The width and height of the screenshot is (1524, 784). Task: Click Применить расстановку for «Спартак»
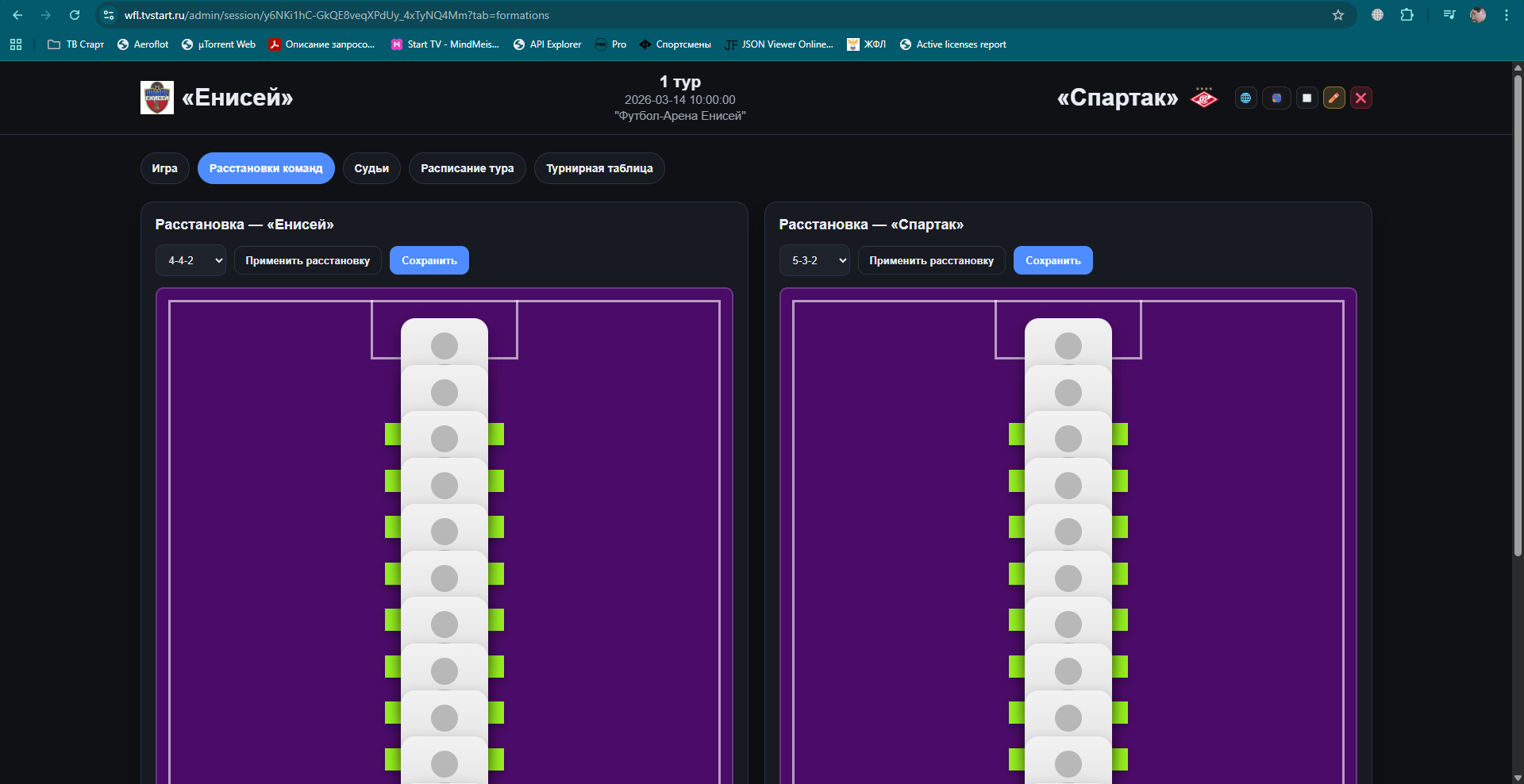point(932,260)
